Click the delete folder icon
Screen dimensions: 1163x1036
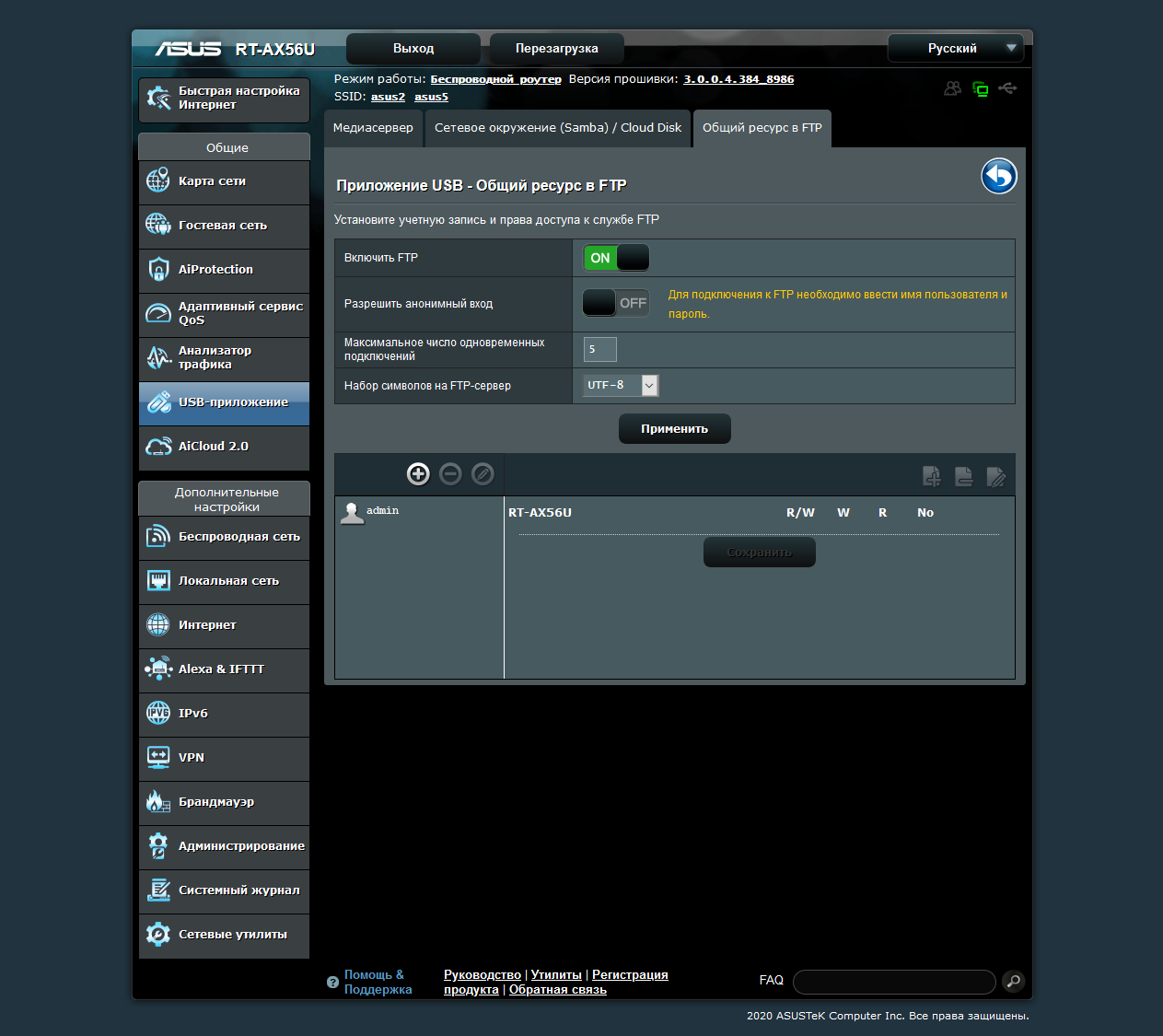(964, 476)
